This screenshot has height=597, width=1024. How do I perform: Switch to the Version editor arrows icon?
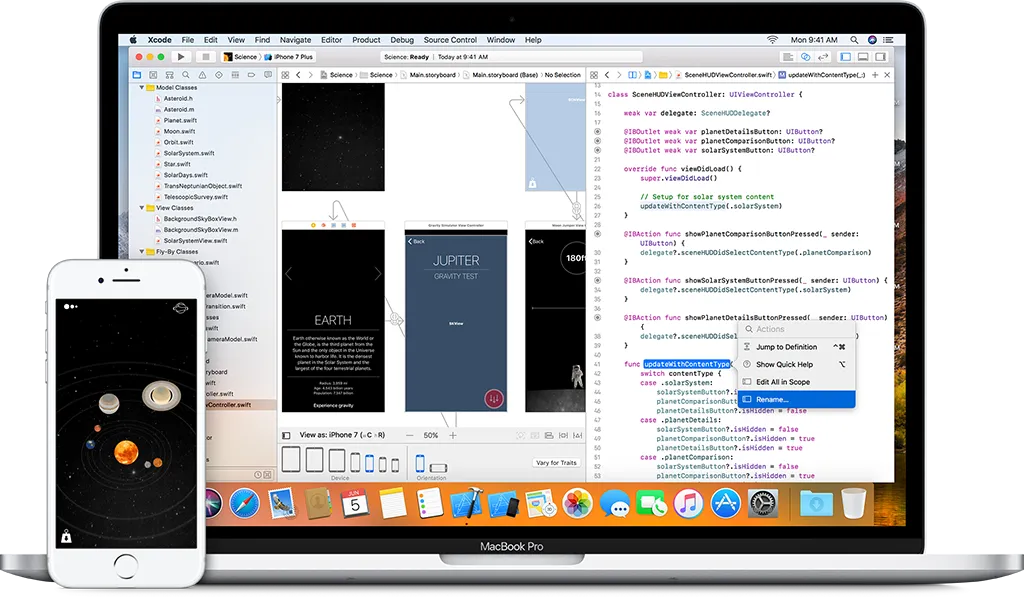pyautogui.click(x=824, y=57)
